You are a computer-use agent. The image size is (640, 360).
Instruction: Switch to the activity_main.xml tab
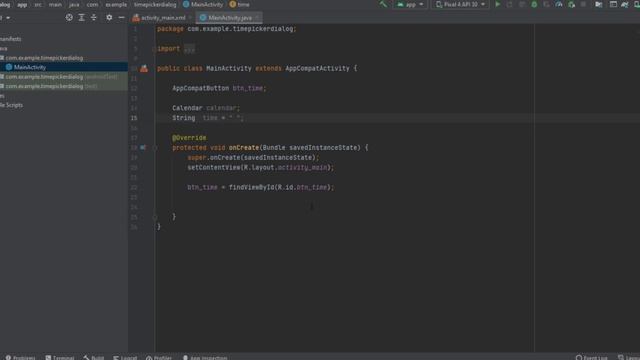[162, 18]
